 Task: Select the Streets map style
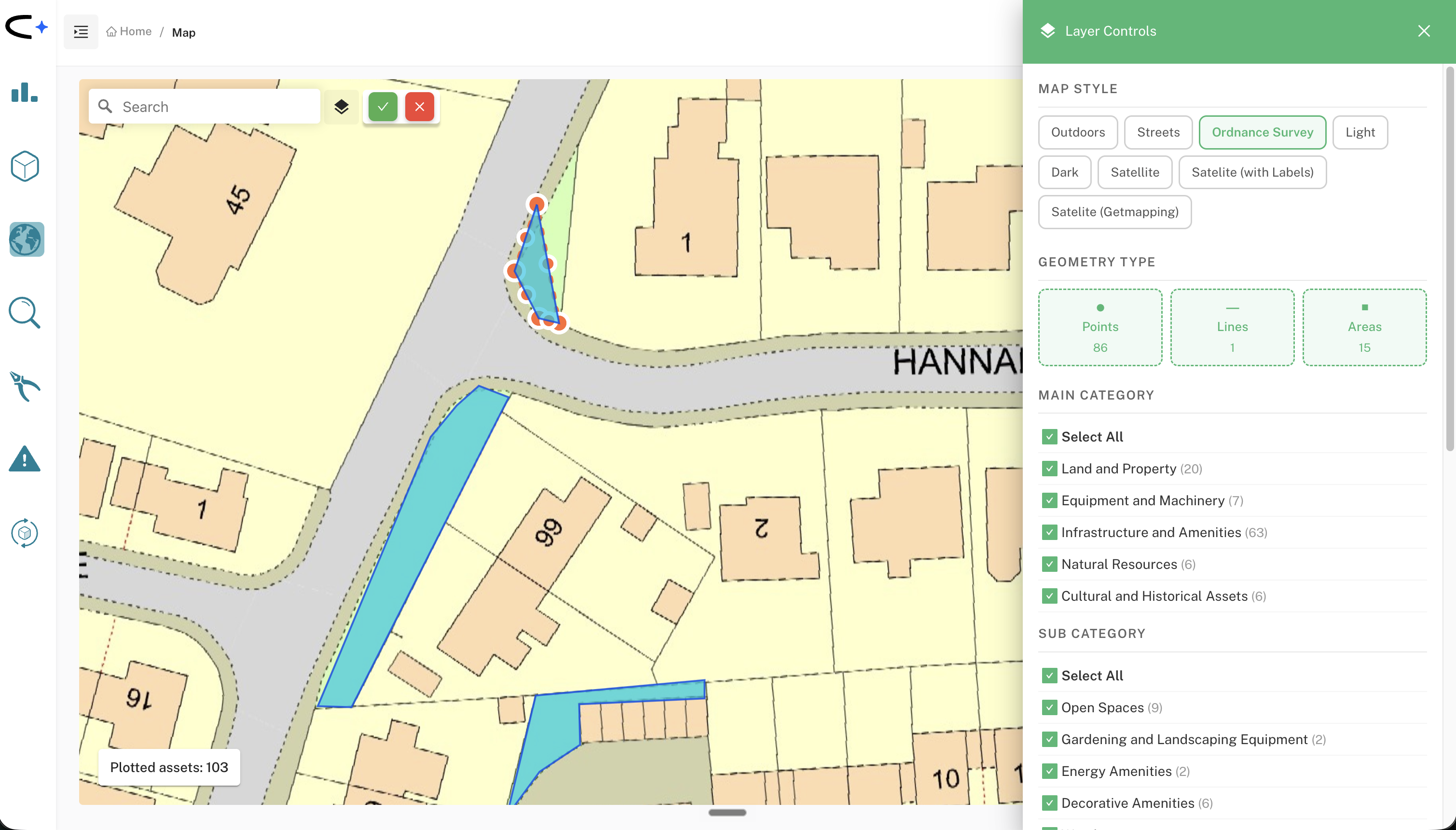(x=1158, y=132)
